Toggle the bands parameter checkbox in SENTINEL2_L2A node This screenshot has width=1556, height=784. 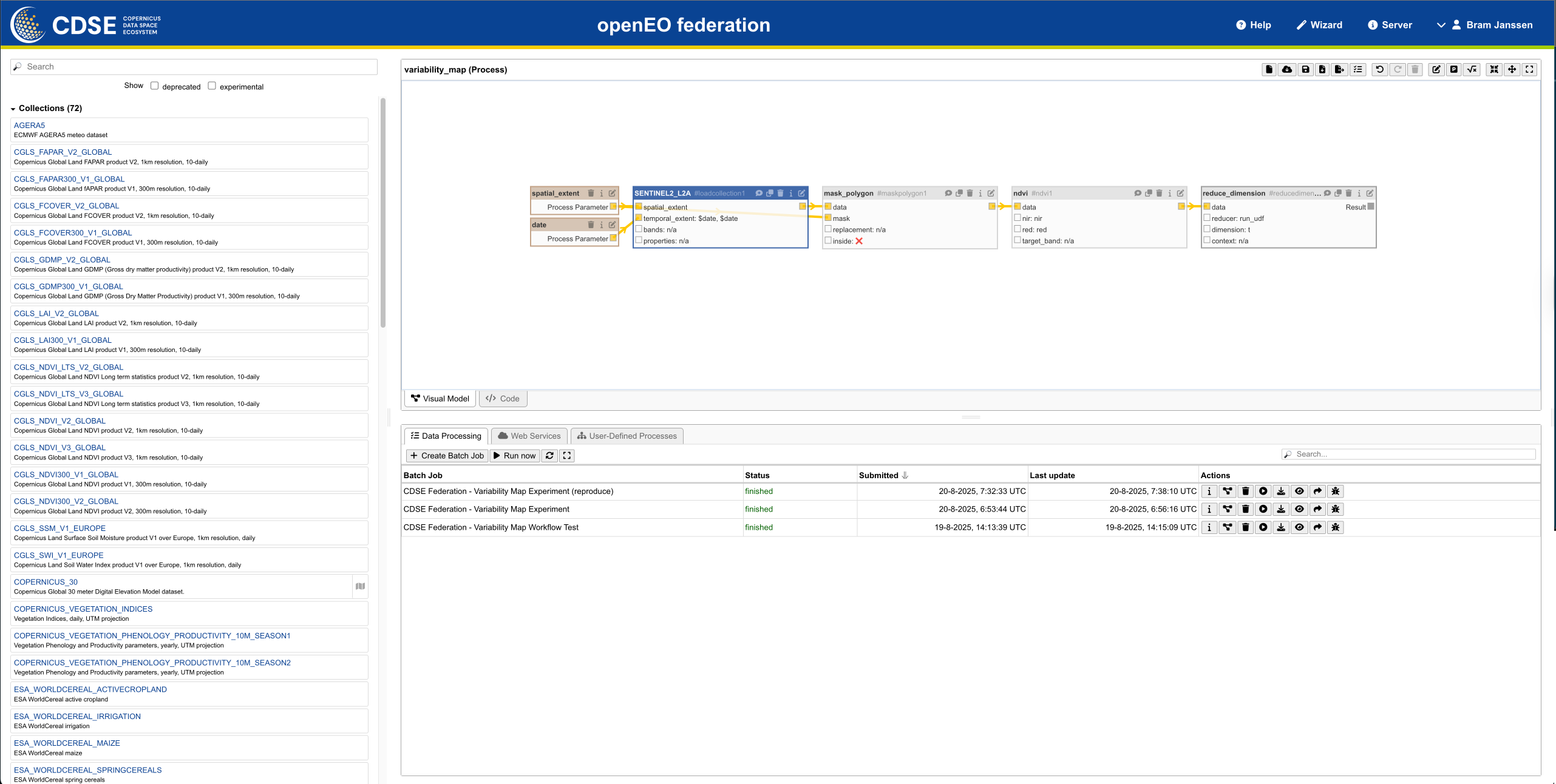(x=639, y=229)
